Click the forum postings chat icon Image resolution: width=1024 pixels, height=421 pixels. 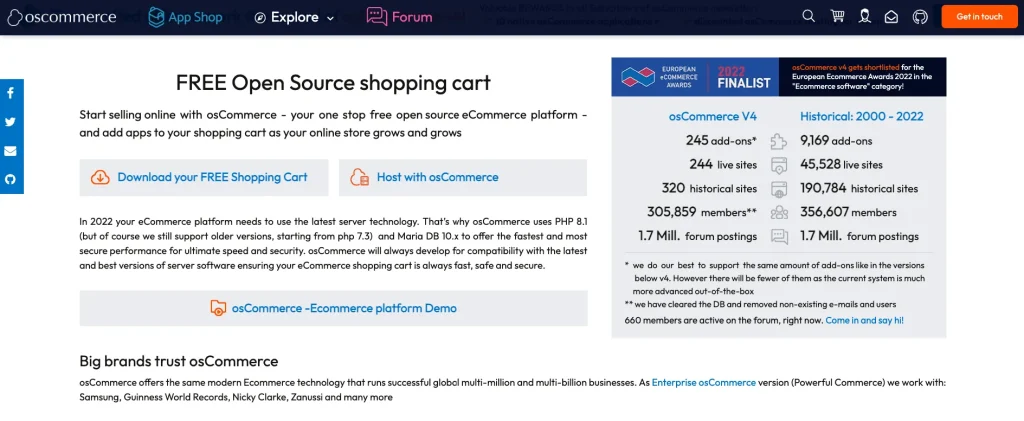[778, 236]
